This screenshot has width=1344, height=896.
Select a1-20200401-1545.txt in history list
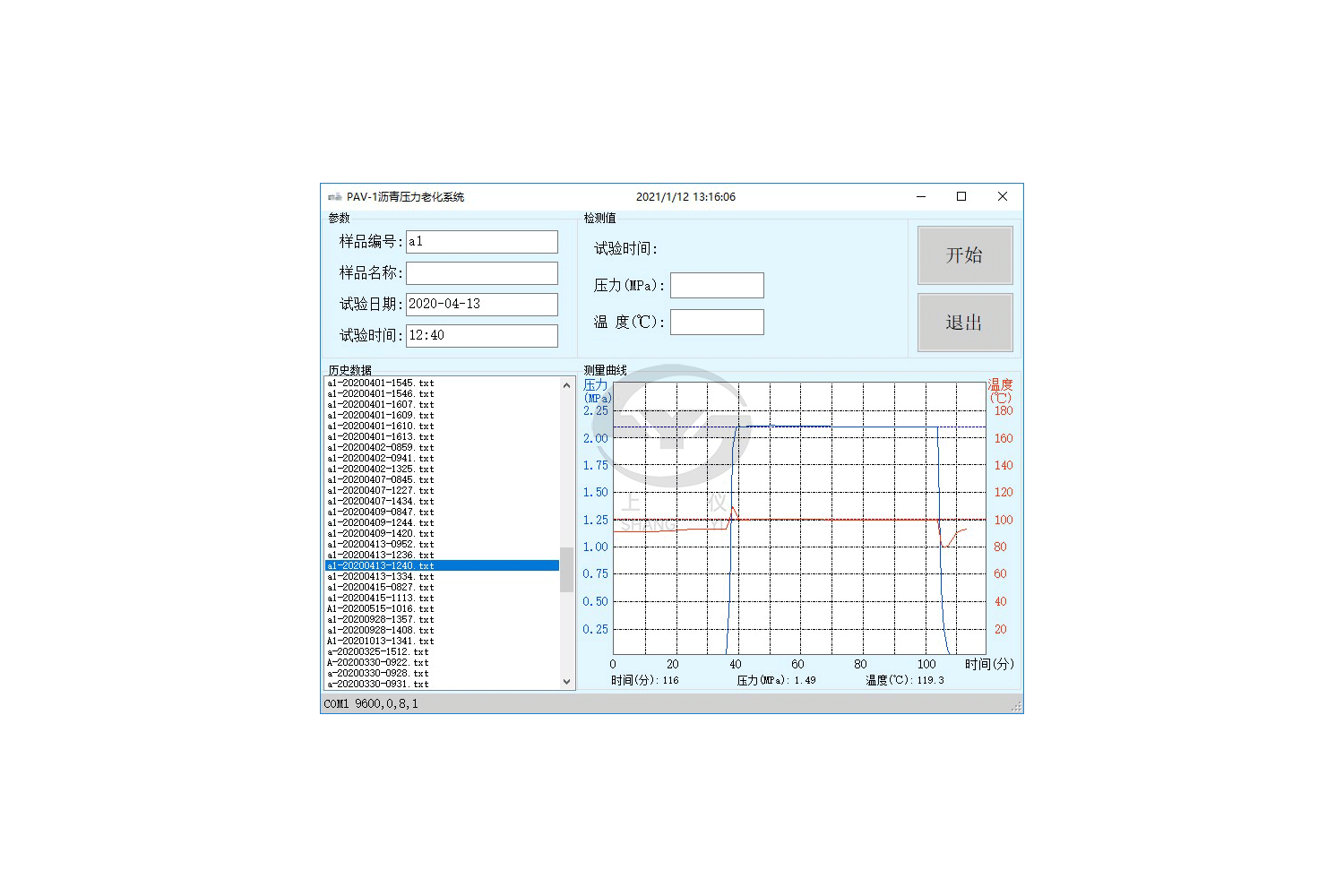(381, 383)
